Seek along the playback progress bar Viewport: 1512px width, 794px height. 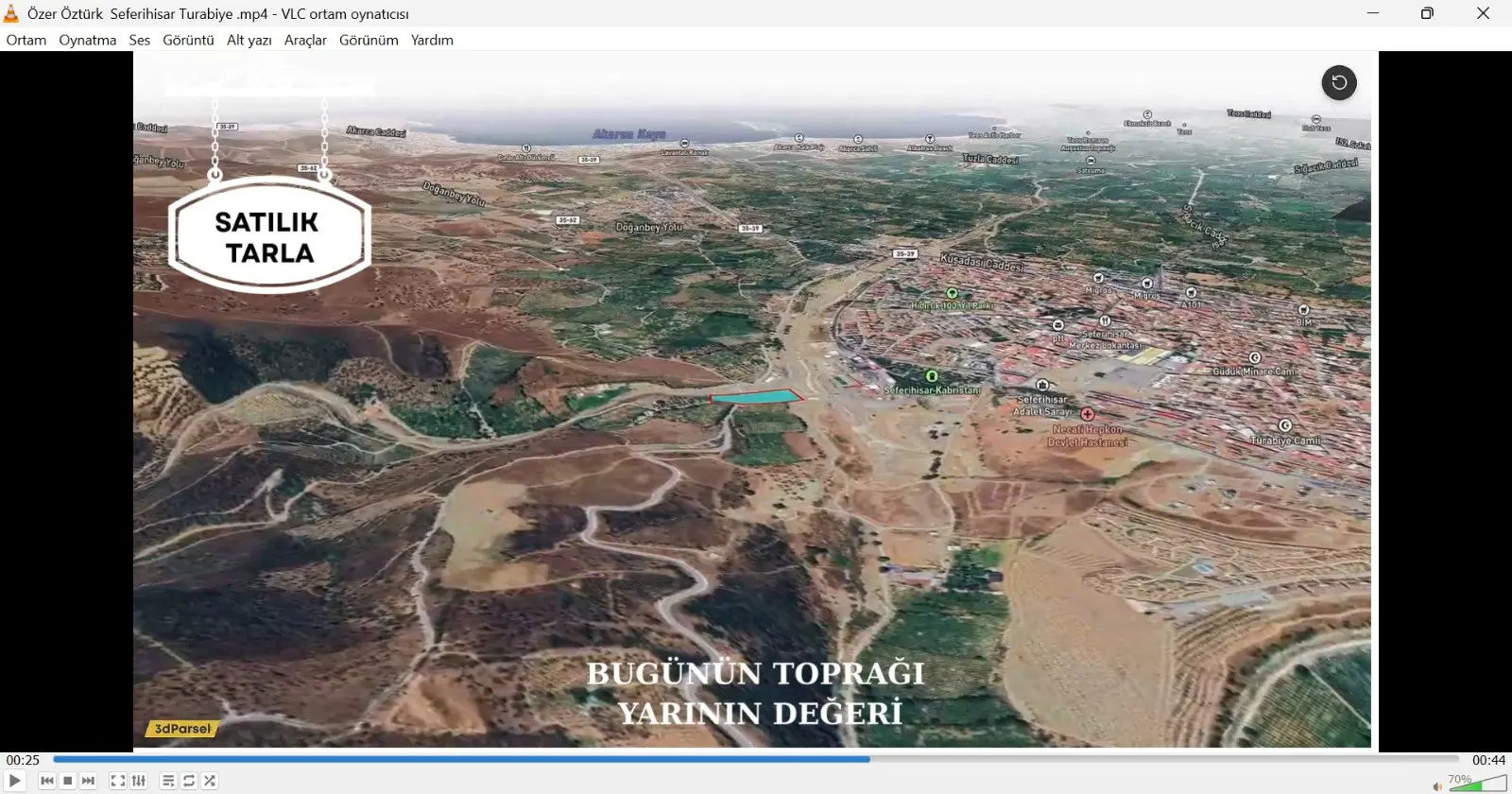pos(756,759)
